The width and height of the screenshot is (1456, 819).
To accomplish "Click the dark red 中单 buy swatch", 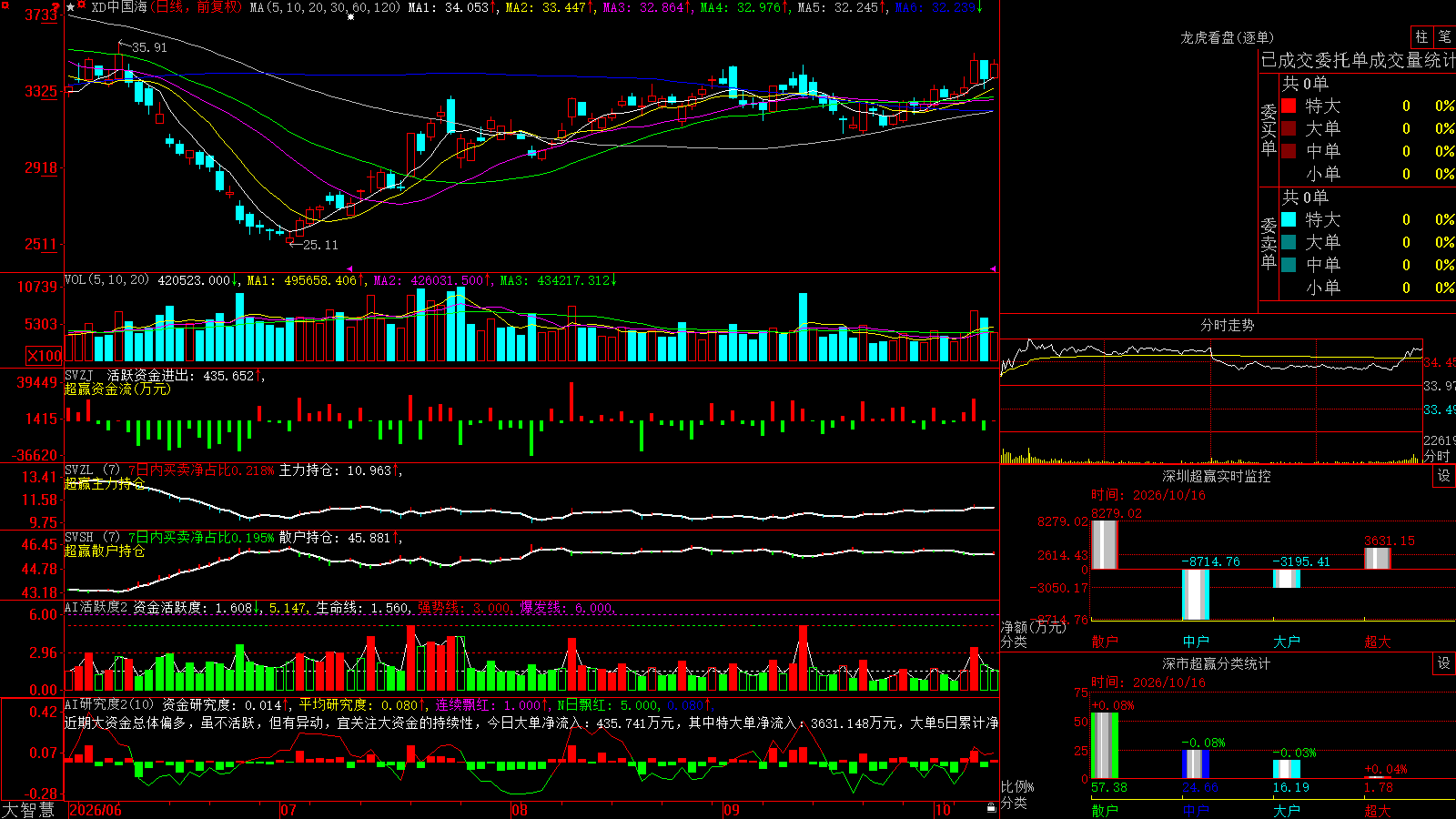I will tap(1289, 151).
